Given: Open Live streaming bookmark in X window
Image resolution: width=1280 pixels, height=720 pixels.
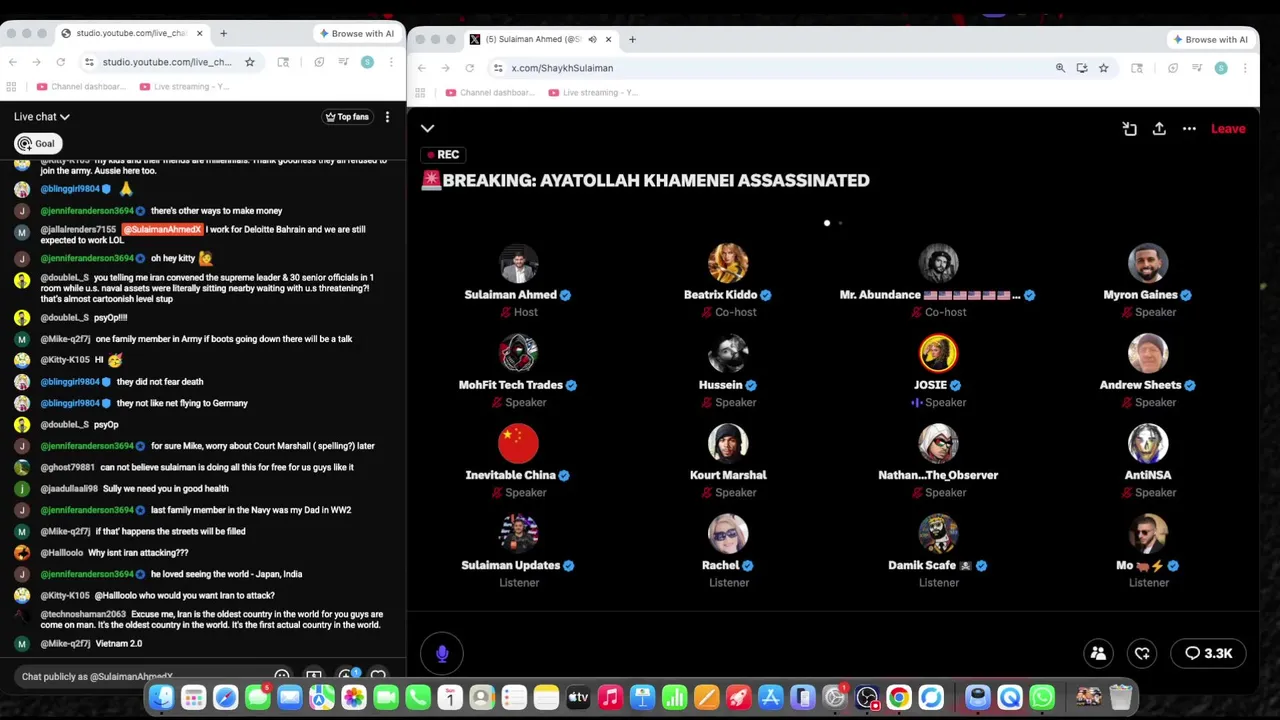Looking at the screenshot, I should [594, 93].
